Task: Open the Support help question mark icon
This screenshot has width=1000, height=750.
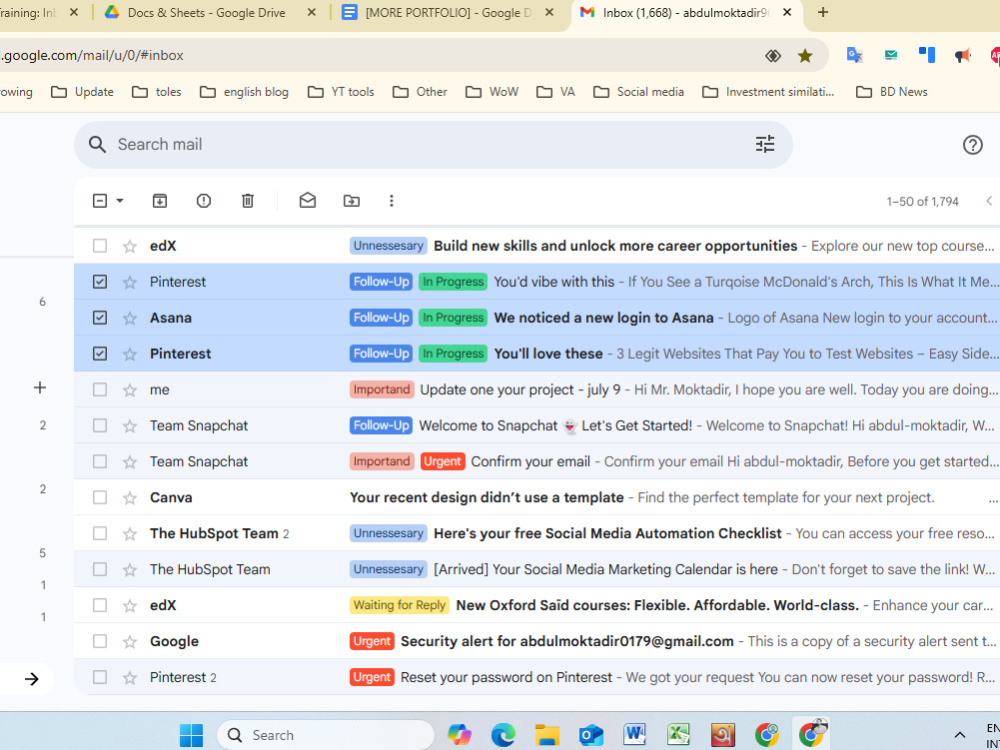Action: point(972,145)
